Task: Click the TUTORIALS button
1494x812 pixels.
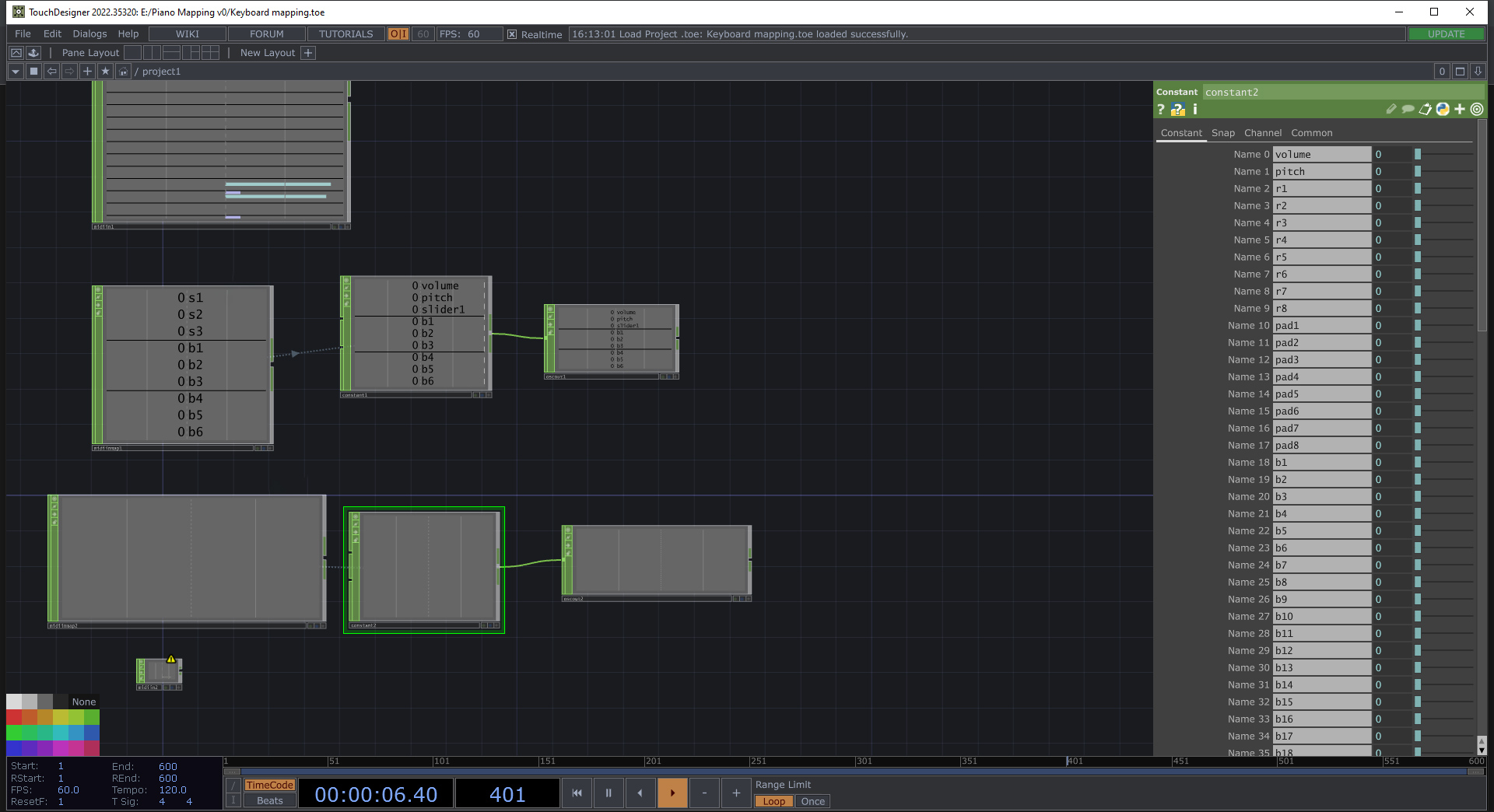Action: click(345, 34)
